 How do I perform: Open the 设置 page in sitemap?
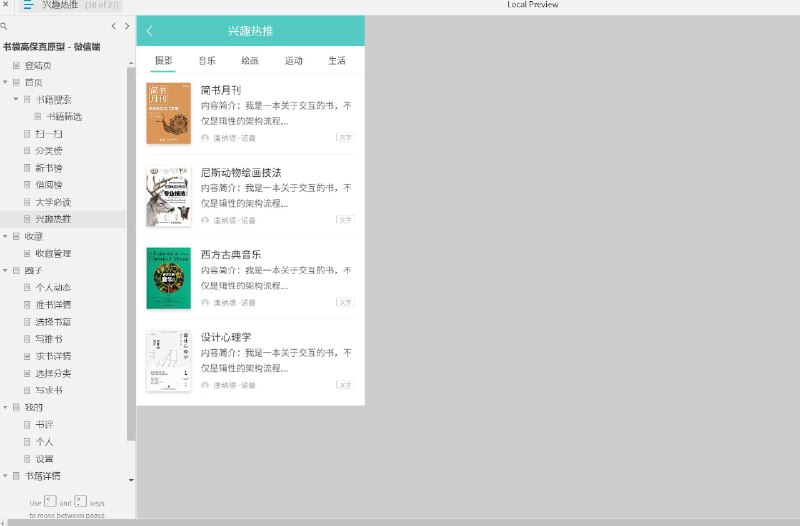pos(44,458)
